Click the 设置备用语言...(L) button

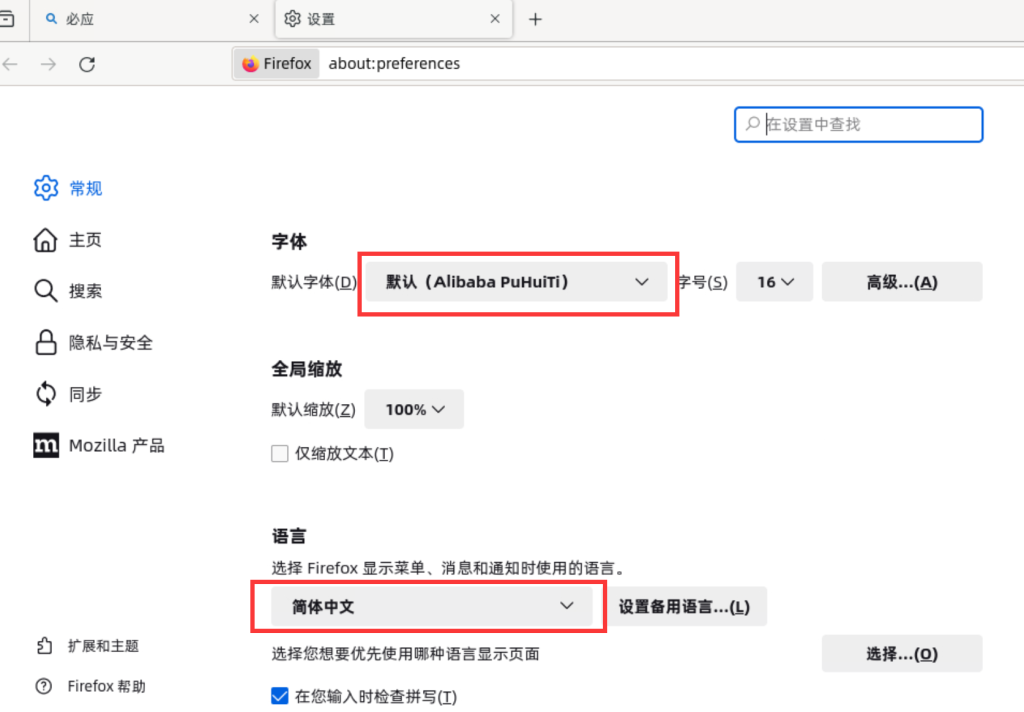click(x=684, y=607)
